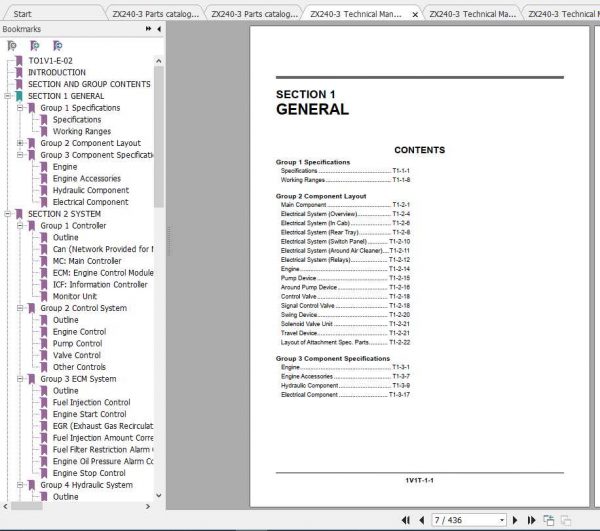Collapse bookmarks panel with left arrow
The height and width of the screenshot is (531, 600).
pos(159,29)
